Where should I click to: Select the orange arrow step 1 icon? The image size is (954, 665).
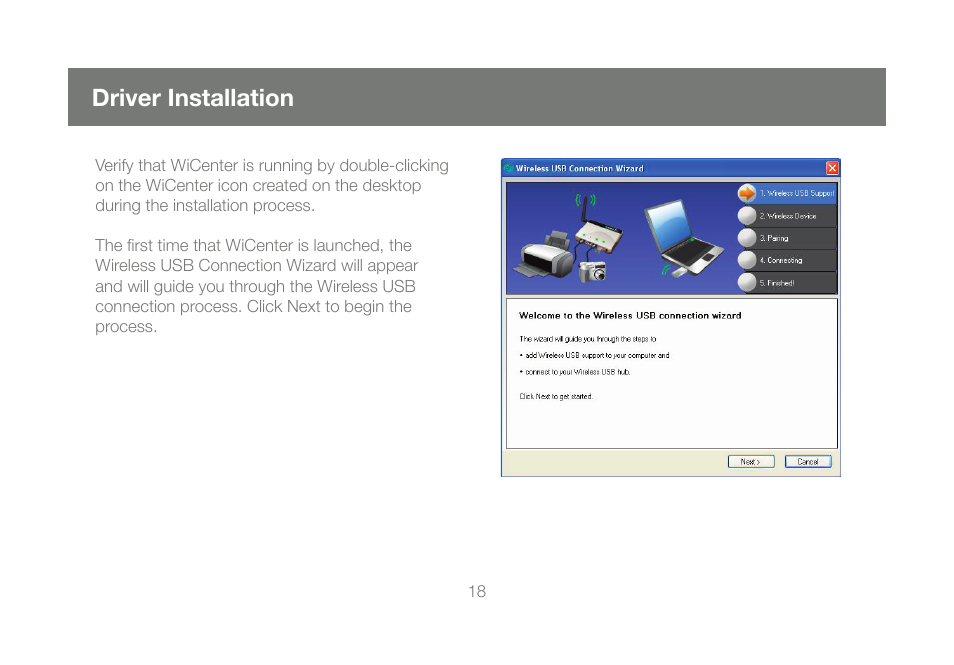point(747,193)
